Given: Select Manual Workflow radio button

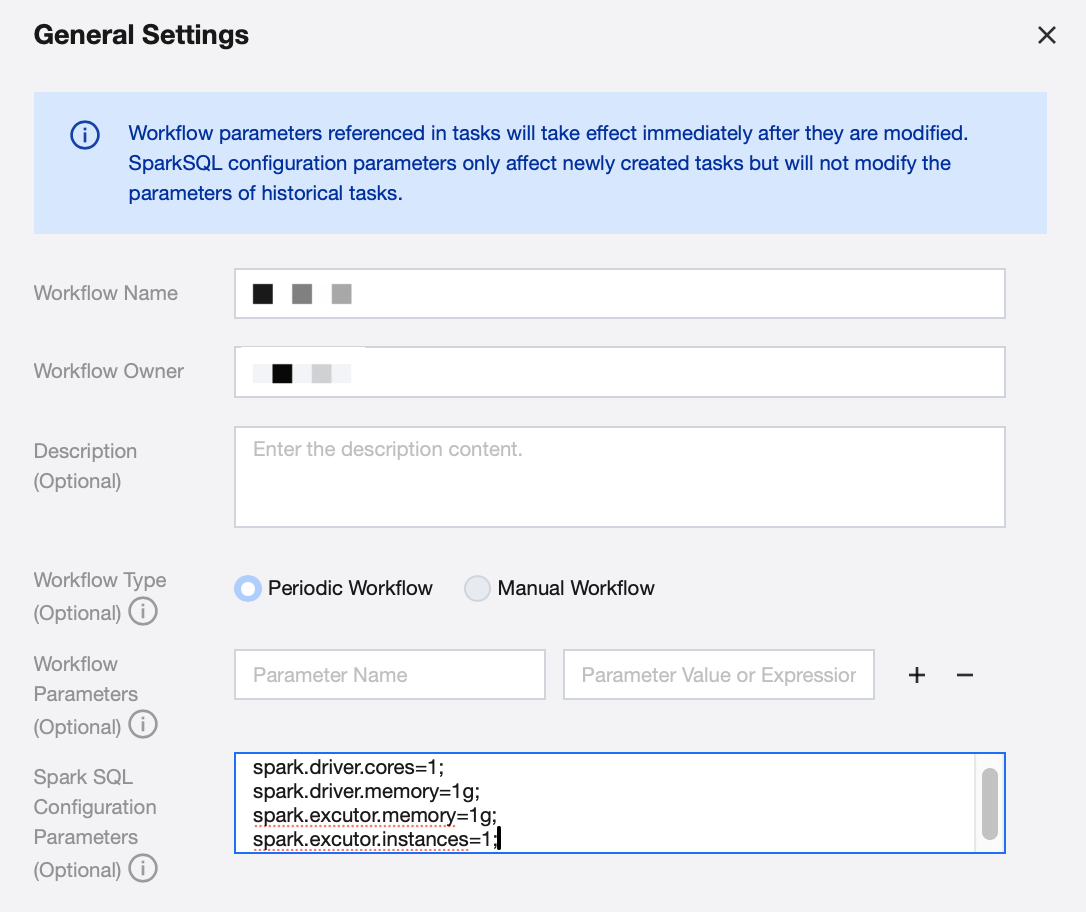Looking at the screenshot, I should pyautogui.click(x=477, y=588).
